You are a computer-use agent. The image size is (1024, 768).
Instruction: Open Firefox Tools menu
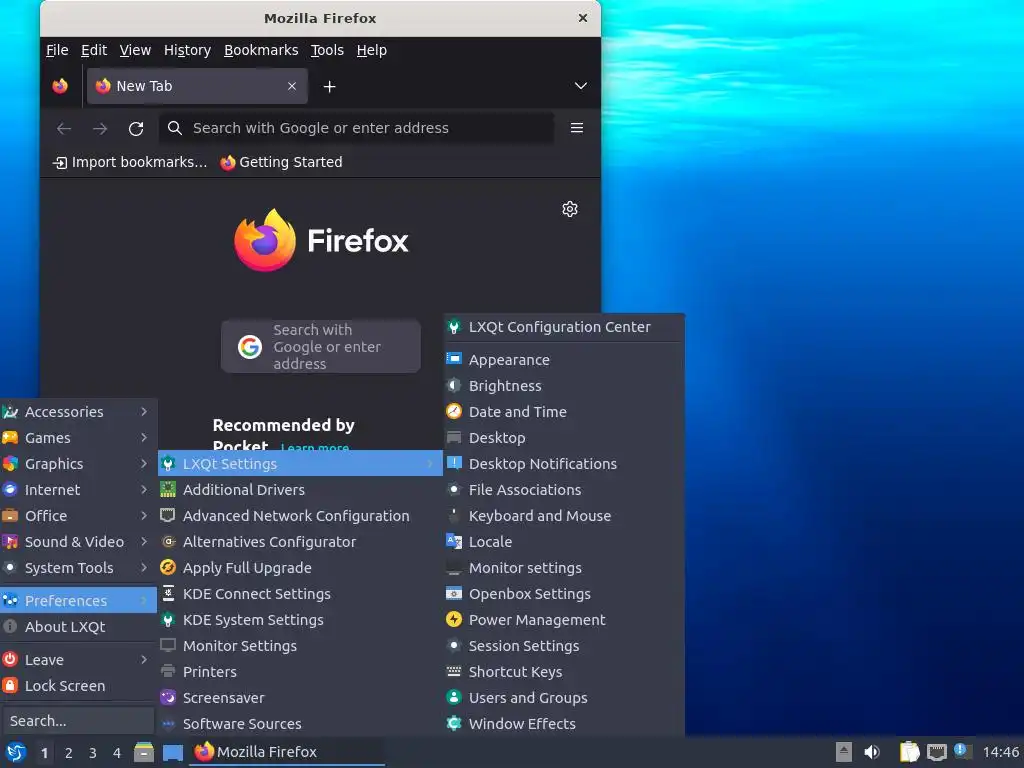[x=327, y=50]
